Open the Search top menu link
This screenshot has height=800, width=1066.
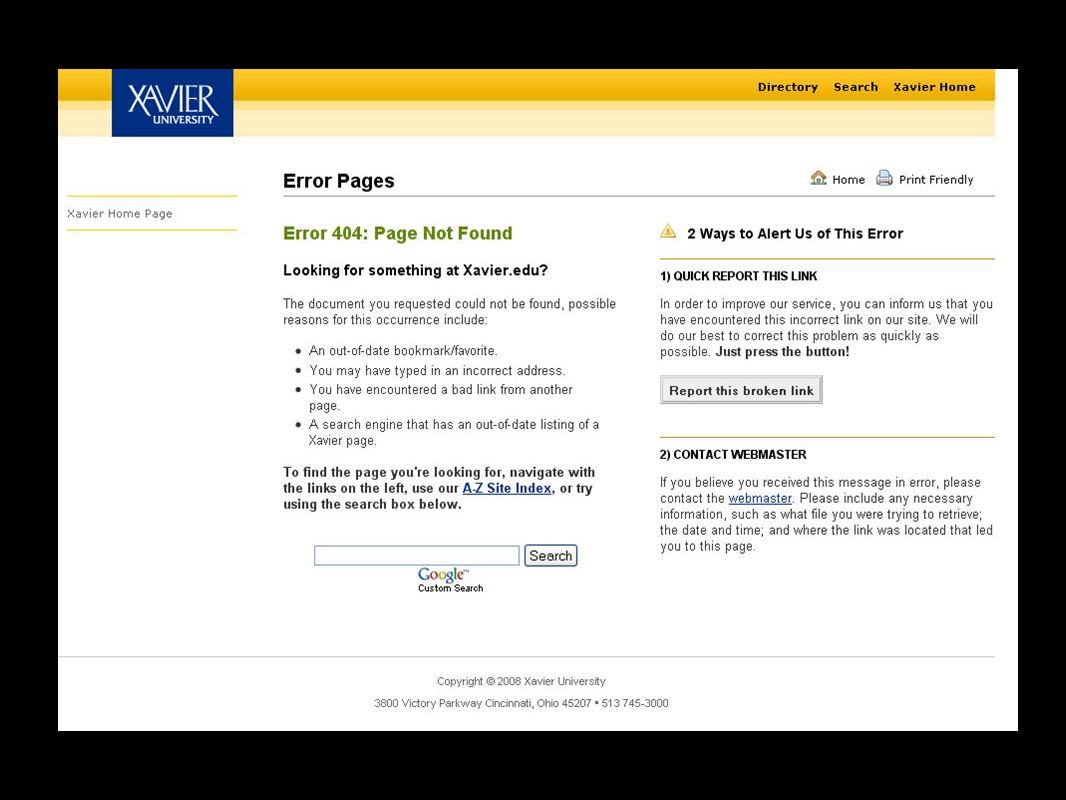click(x=856, y=87)
